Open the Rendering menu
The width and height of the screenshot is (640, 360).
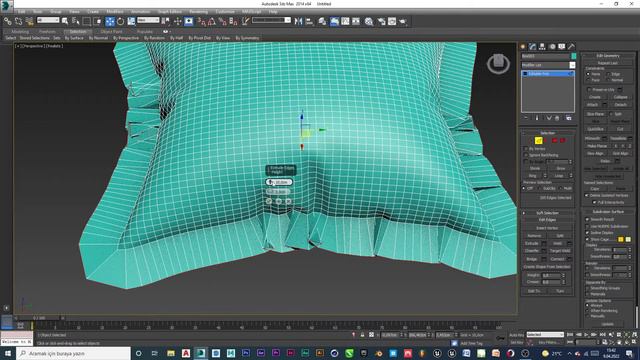[x=198, y=12]
